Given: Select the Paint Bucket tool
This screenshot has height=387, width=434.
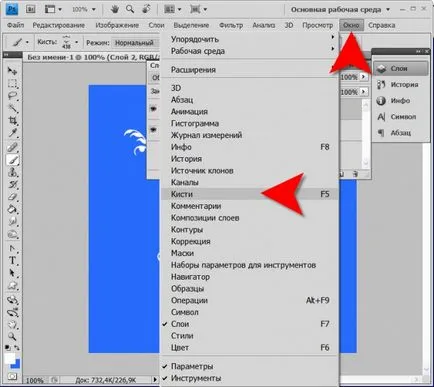Looking at the screenshot, I should pyautogui.click(x=12, y=209).
